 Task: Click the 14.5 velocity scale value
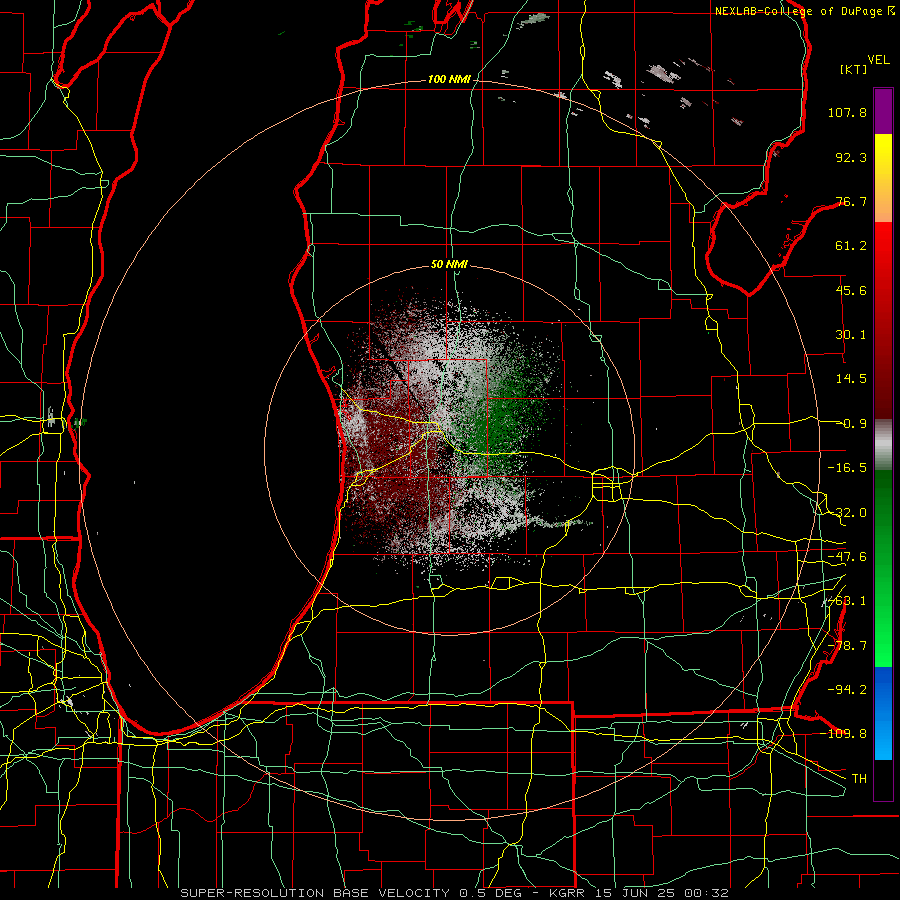pos(851,379)
